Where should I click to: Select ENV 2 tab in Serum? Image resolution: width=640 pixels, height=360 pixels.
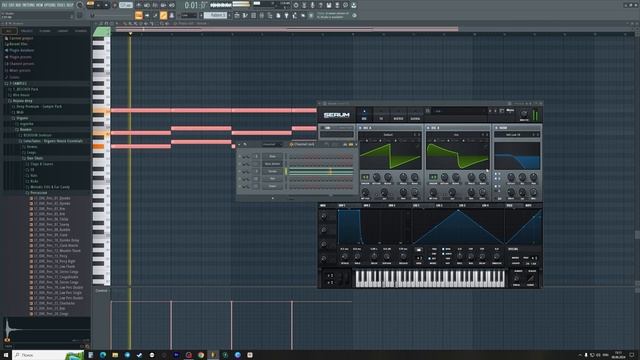367,205
